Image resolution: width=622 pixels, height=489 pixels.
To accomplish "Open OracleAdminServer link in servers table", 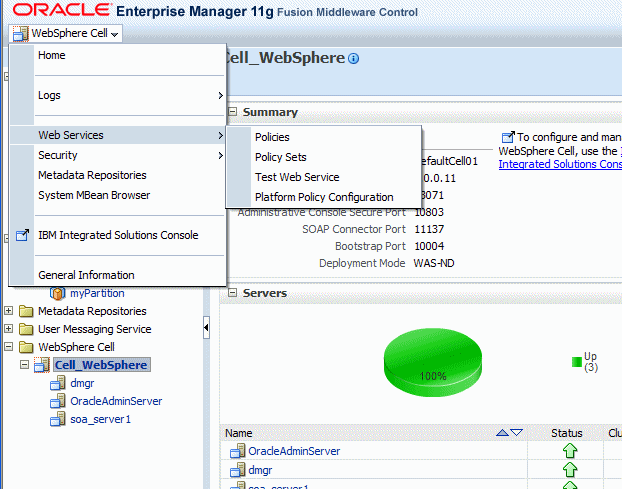I will point(294,451).
